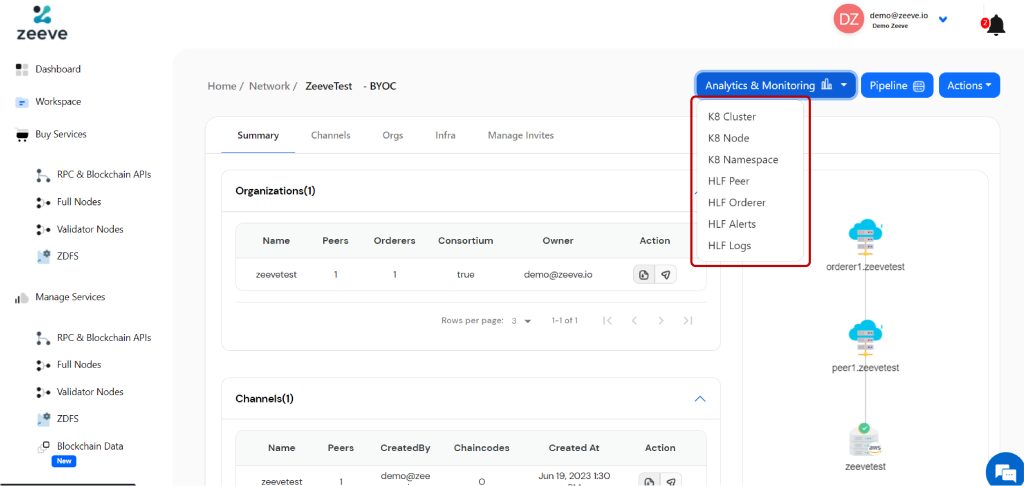The height and width of the screenshot is (486, 1024).
Task: Open the Actions dropdown
Action: pyautogui.click(x=969, y=85)
